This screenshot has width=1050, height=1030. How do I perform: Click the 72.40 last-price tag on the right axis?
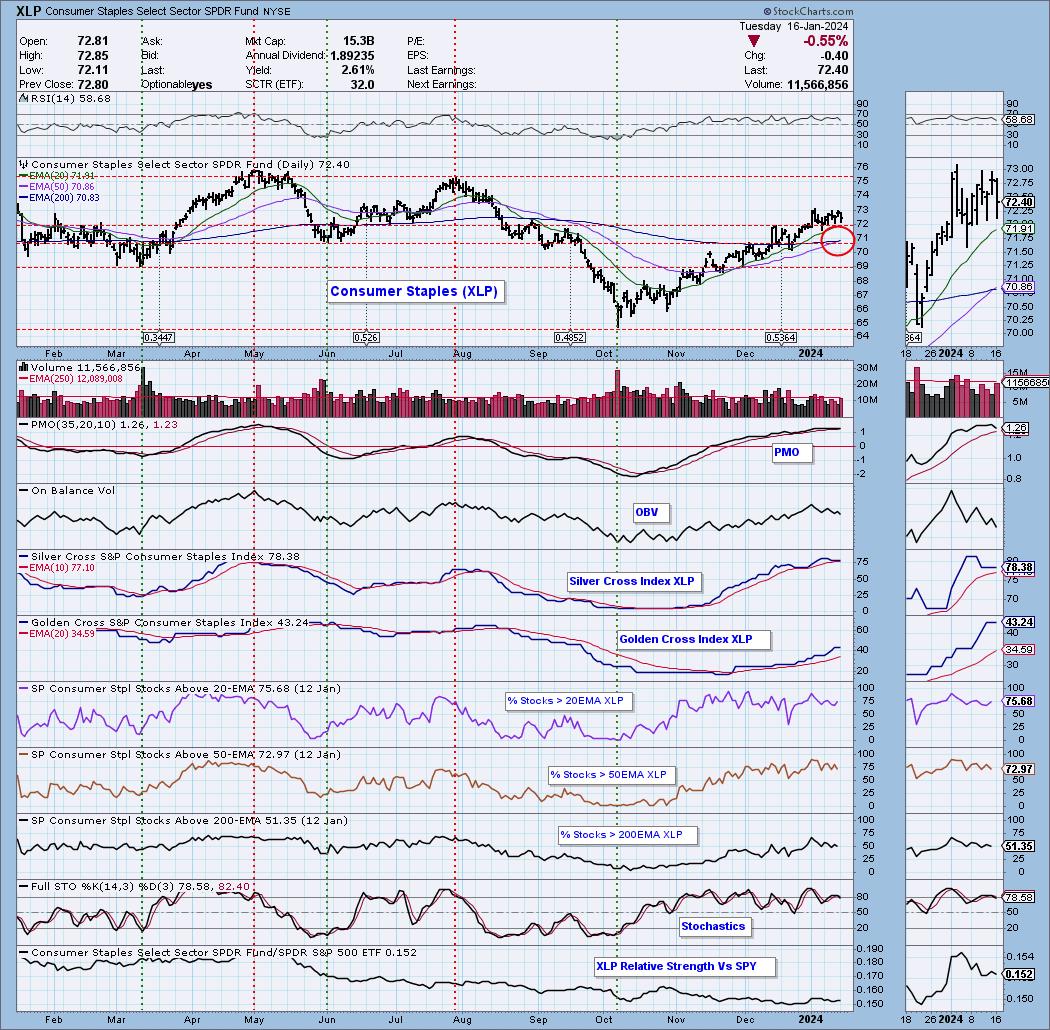click(x=1019, y=202)
